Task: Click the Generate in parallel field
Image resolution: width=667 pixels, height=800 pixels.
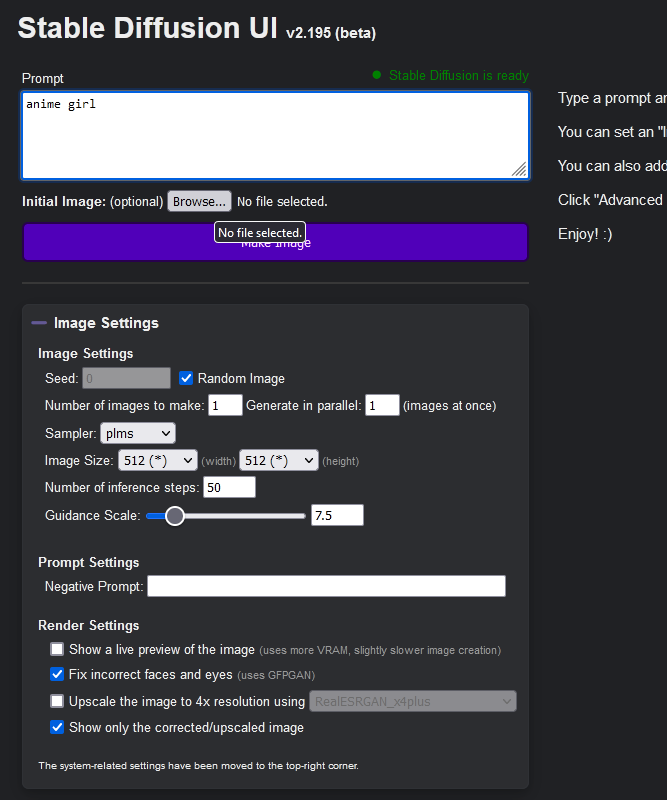Action: coord(382,406)
